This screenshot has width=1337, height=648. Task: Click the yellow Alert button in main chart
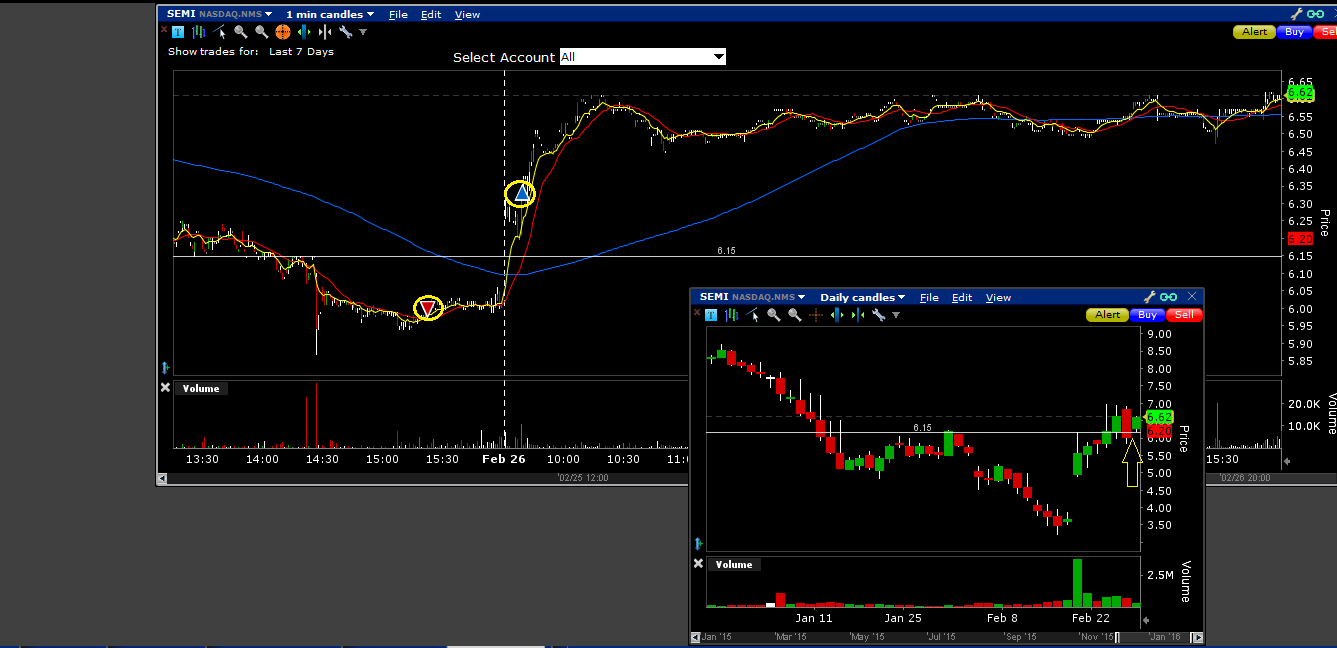pos(1253,32)
